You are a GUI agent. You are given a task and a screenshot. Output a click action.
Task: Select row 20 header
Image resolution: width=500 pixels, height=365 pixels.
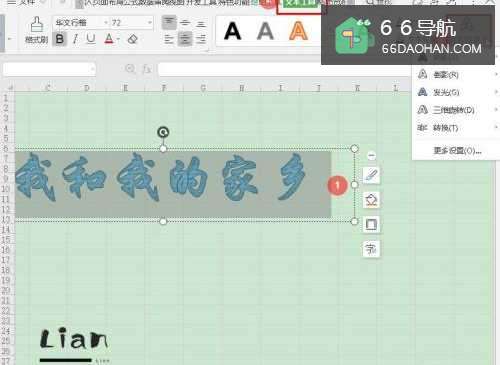tap(6, 290)
